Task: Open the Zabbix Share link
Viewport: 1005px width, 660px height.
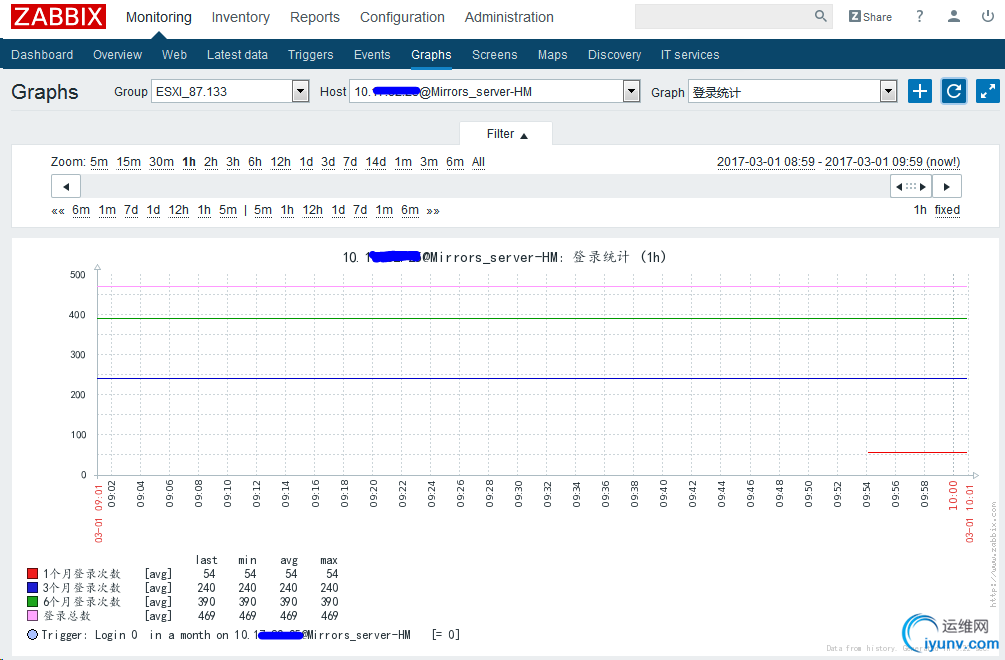Action: point(870,17)
